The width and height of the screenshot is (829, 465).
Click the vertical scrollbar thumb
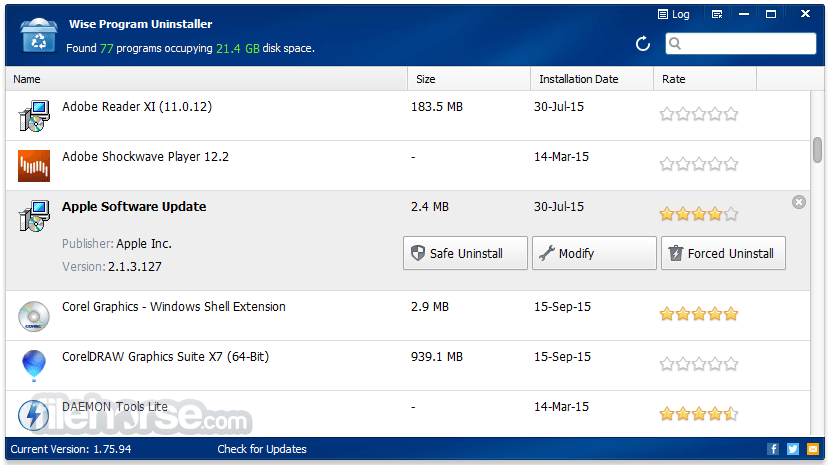[817, 150]
